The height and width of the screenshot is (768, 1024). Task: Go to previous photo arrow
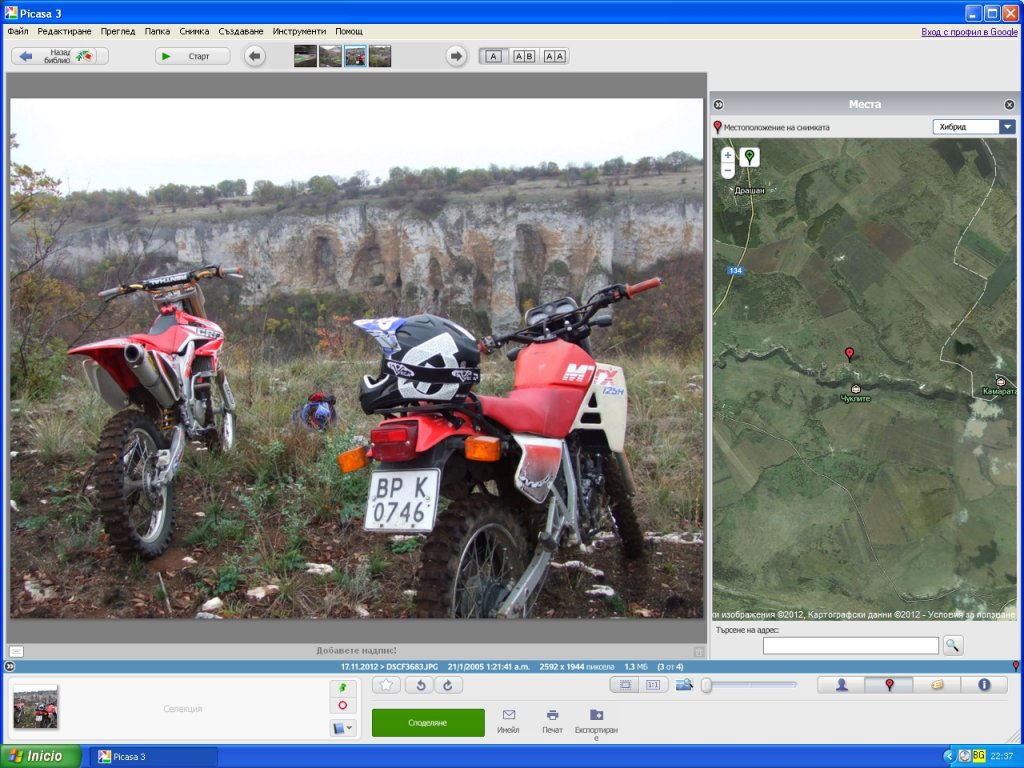click(x=255, y=56)
